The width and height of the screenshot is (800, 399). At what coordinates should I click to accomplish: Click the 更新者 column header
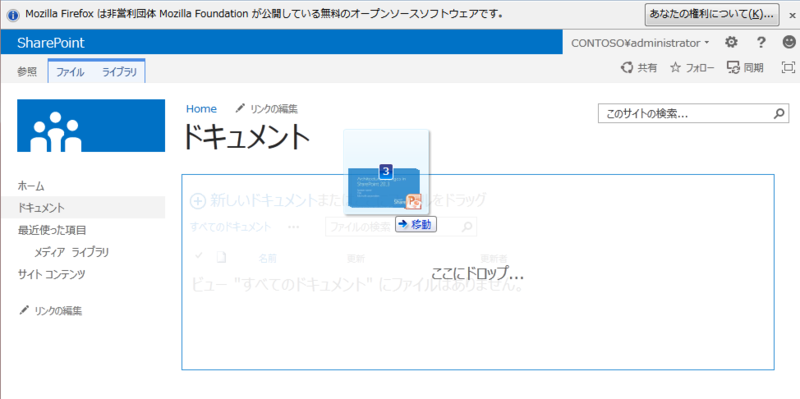click(493, 258)
